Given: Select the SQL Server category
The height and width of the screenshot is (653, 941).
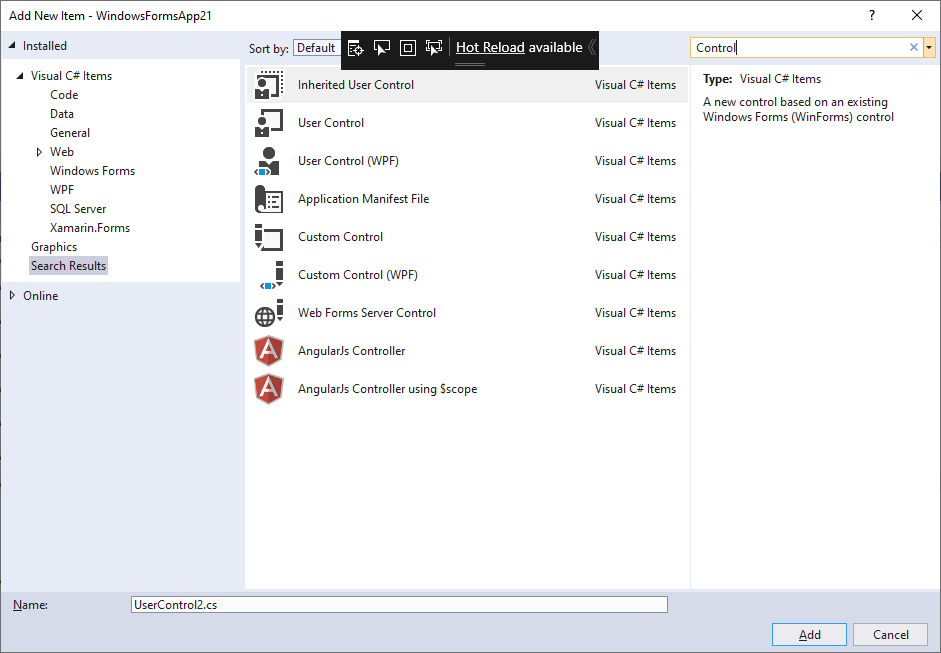Looking at the screenshot, I should pyautogui.click(x=78, y=209).
